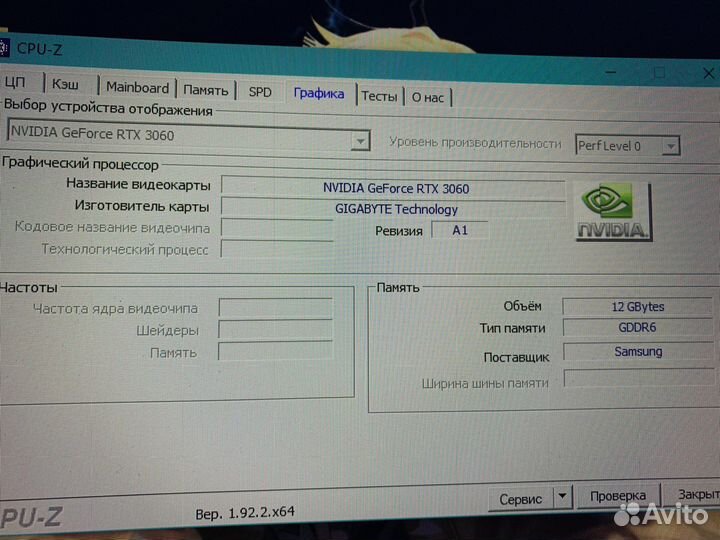Close the CPU-Z window with X

point(709,73)
